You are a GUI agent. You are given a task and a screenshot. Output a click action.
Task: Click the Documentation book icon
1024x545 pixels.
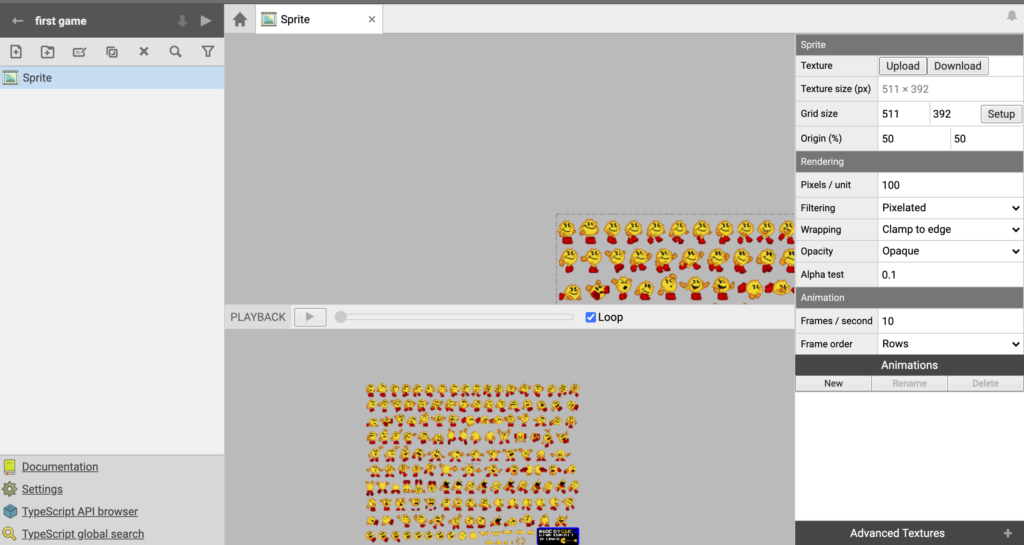[9, 466]
